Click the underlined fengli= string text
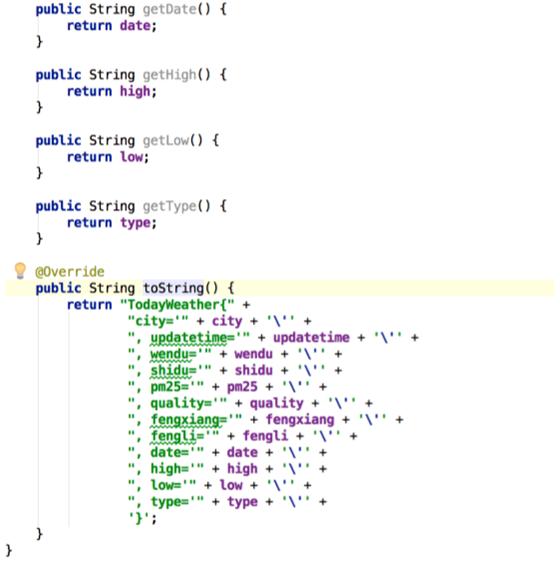The image size is (554, 568). pos(177,436)
